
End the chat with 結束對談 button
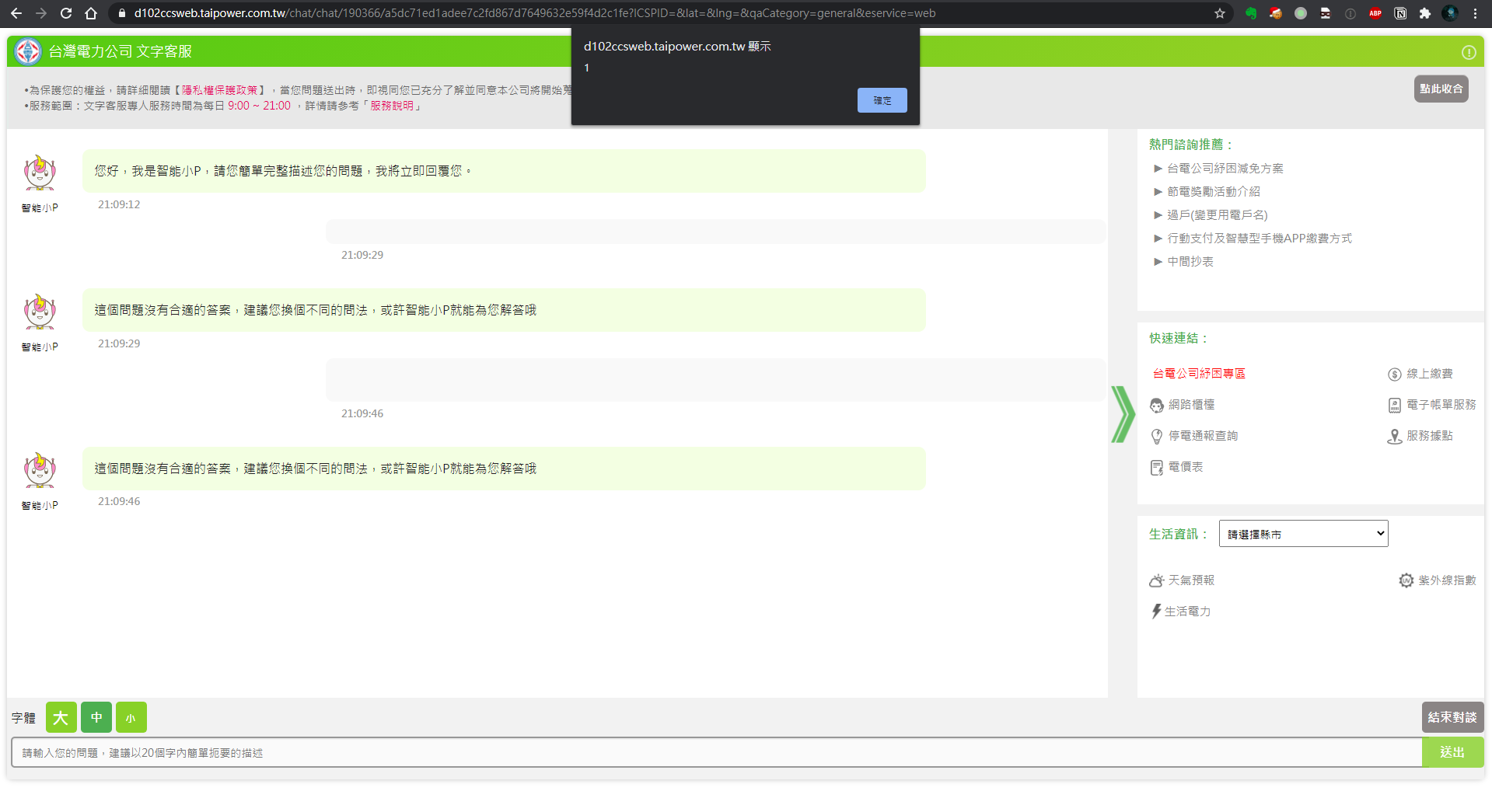(x=1452, y=717)
